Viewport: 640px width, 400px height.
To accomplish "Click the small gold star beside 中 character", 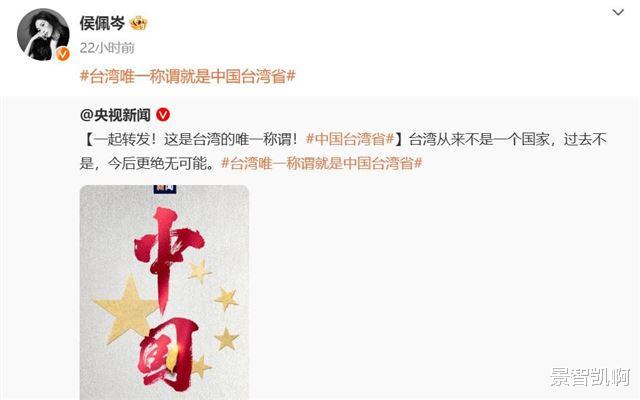I will pos(200,271).
